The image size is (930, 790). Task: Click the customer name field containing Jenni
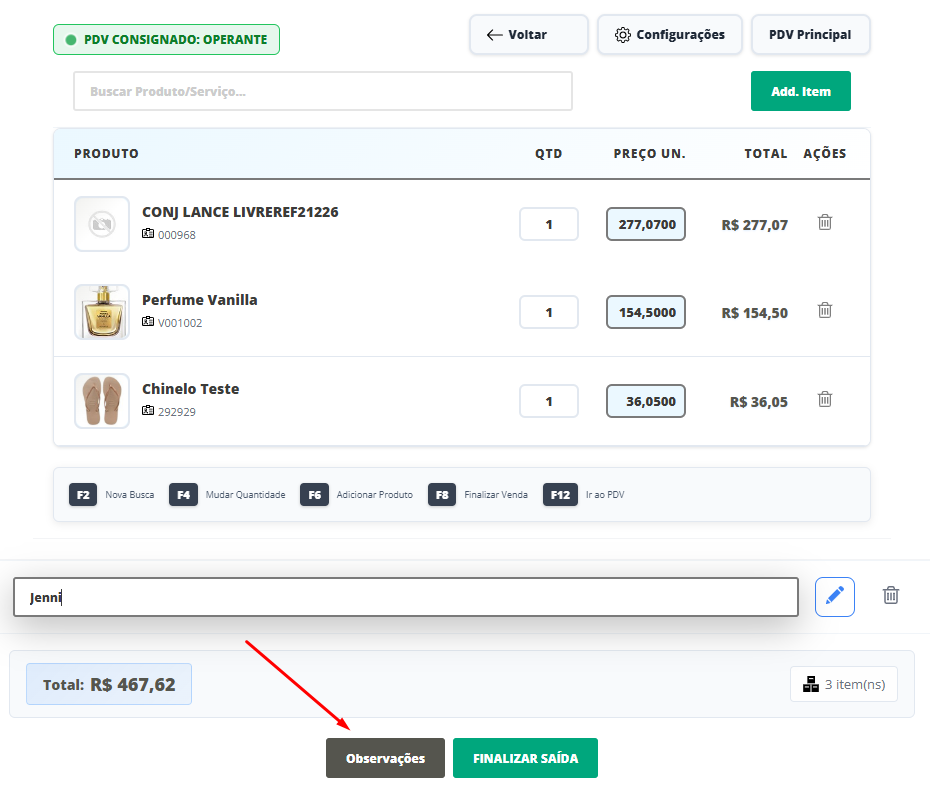point(405,597)
